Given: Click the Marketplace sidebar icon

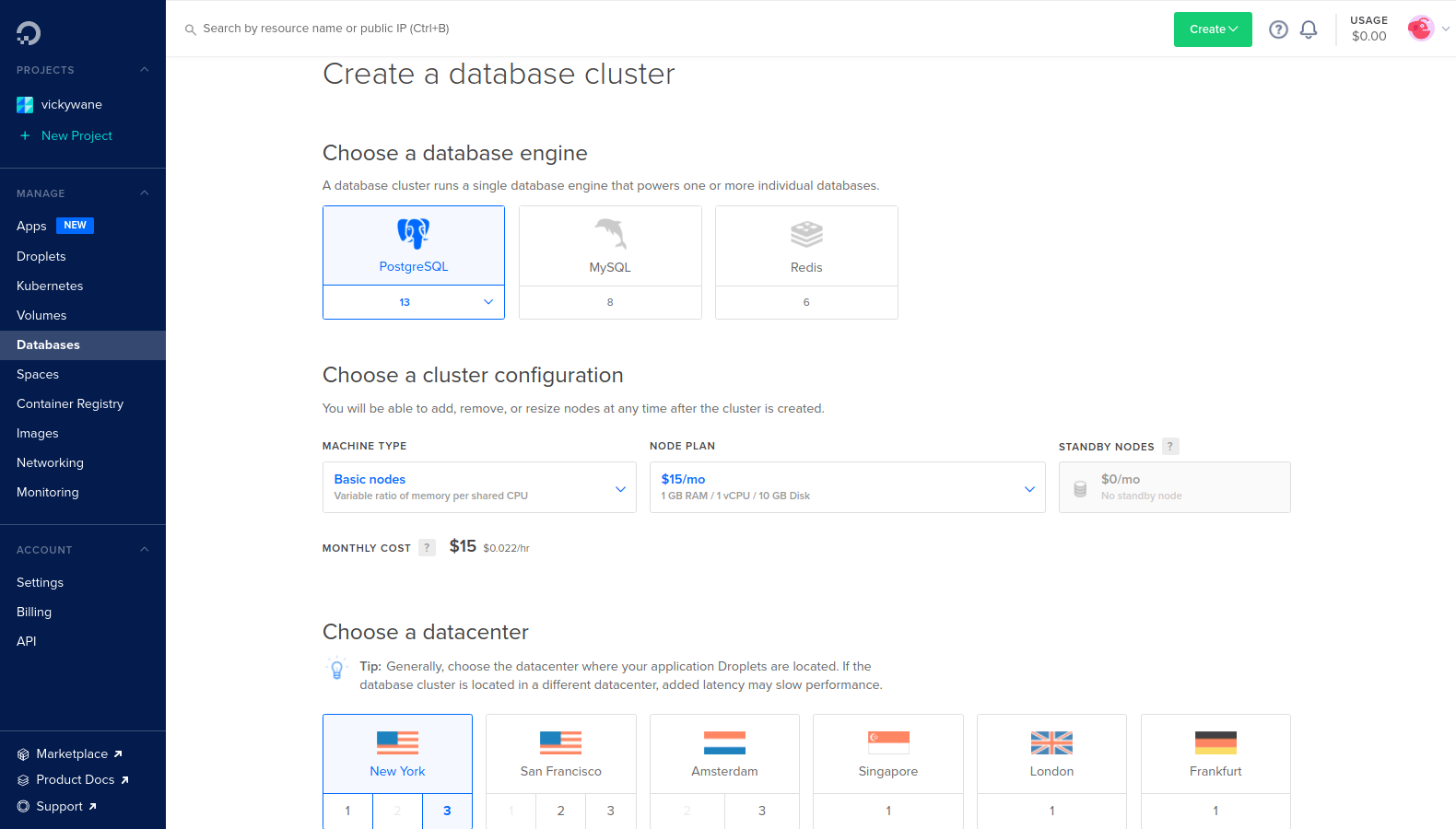Looking at the screenshot, I should point(23,754).
